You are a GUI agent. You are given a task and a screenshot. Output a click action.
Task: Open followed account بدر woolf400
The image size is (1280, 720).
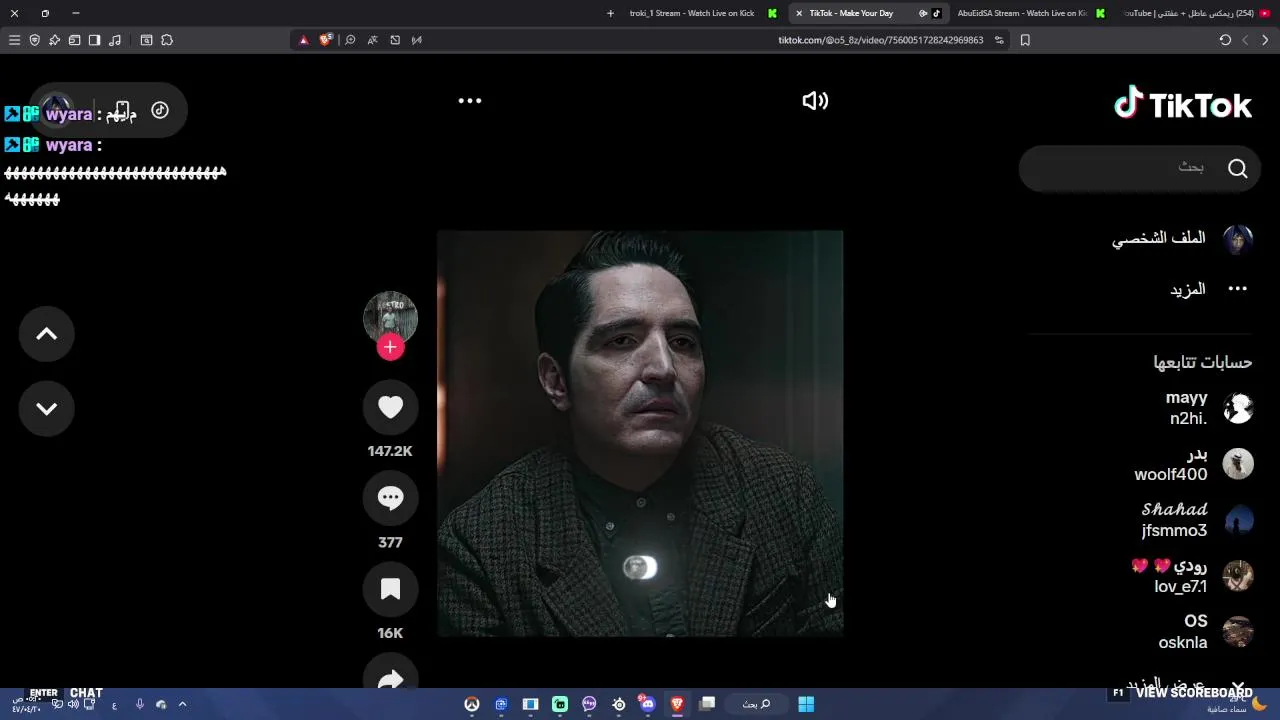tap(1193, 464)
